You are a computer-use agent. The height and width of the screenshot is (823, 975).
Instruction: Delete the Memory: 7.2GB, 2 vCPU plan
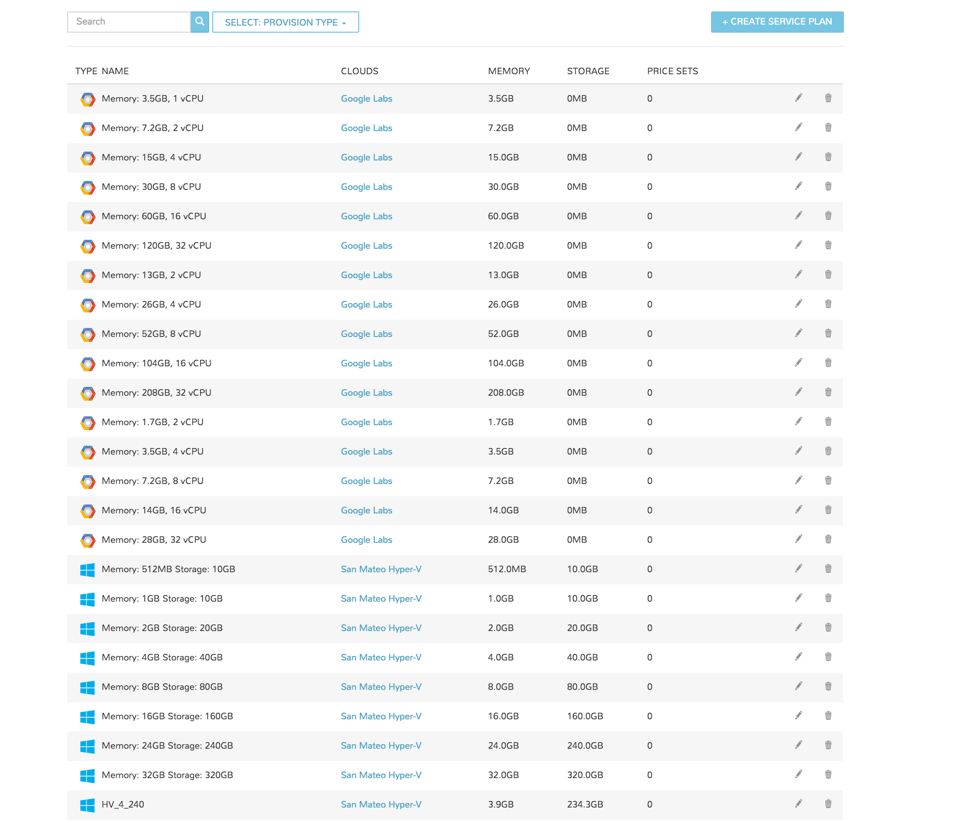[828, 128]
